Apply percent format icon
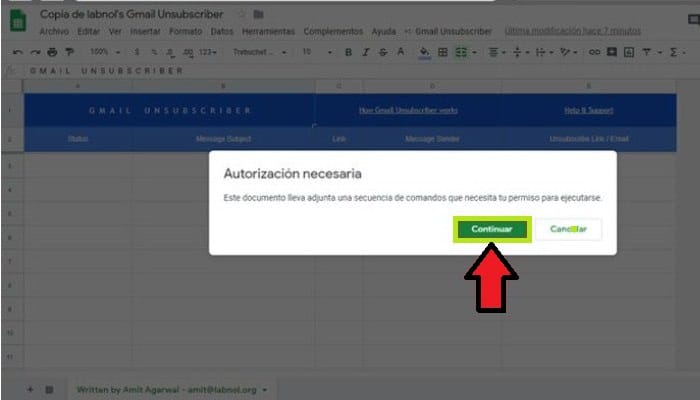Screen dimensions: 700x400 click(154, 53)
